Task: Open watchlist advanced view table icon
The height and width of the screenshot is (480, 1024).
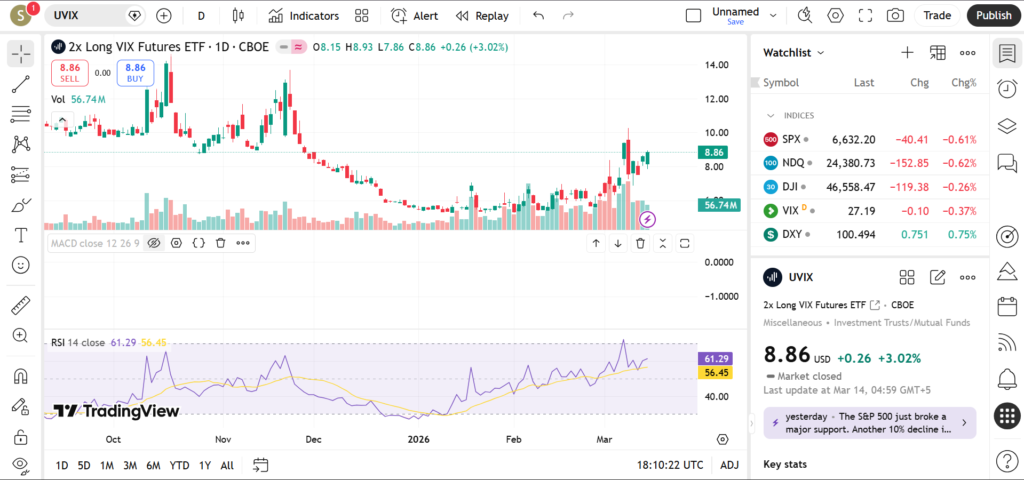Action: [937, 52]
